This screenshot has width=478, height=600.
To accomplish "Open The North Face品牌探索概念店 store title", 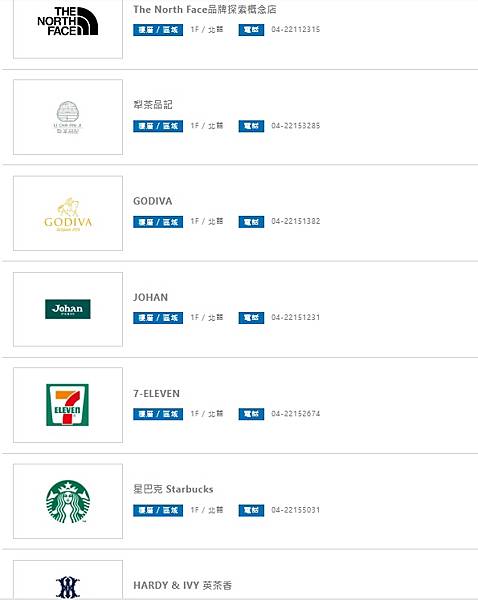I will click(205, 10).
